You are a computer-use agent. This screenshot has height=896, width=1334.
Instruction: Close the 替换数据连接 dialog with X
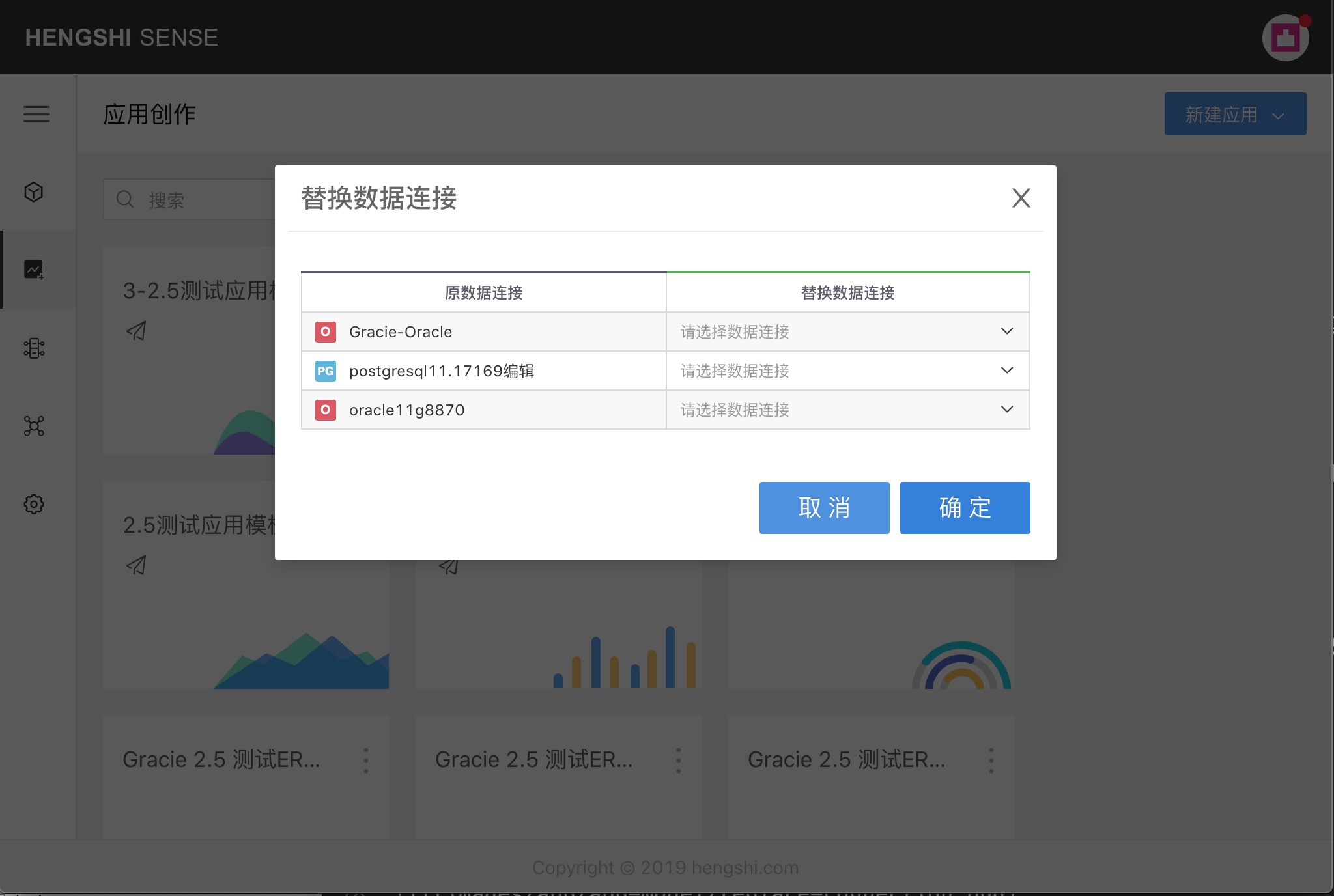click(1021, 198)
